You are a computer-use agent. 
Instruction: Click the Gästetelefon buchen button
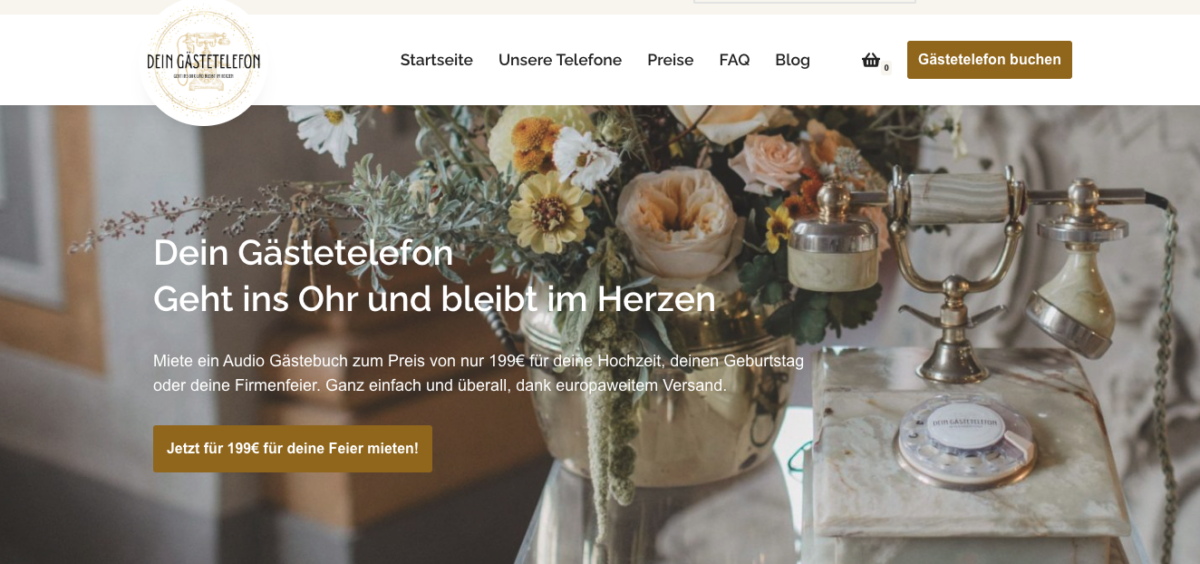pos(989,60)
